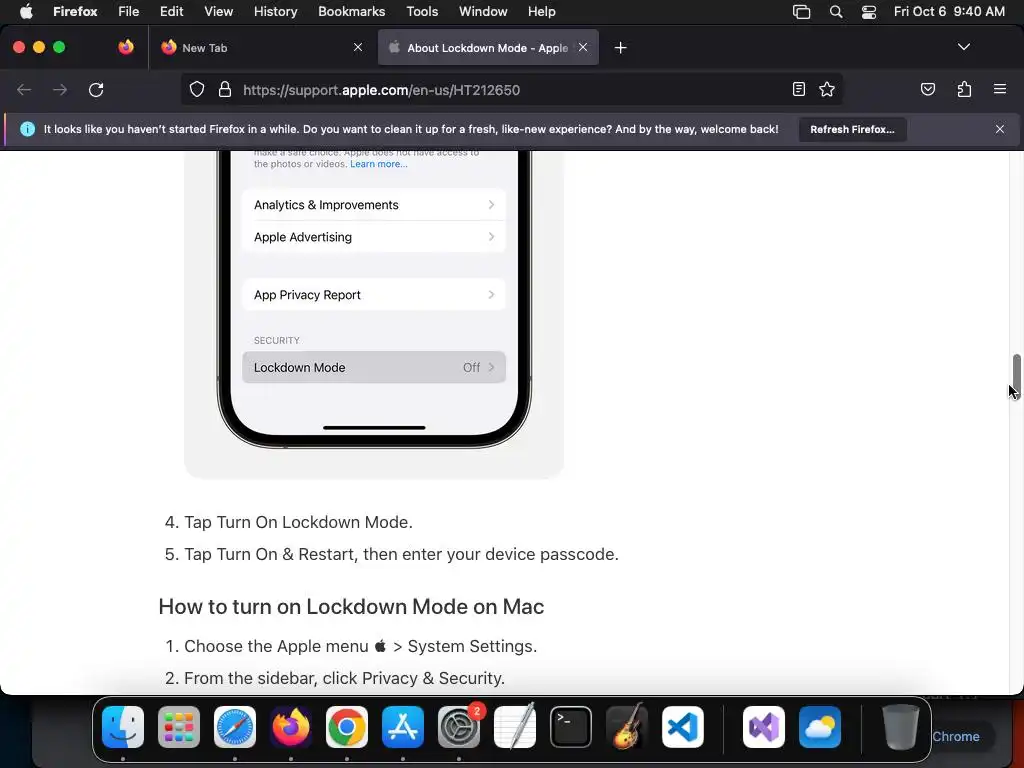Screen dimensions: 1024x768
Task: Open a new tab with plus button
Action: pyautogui.click(x=620, y=48)
